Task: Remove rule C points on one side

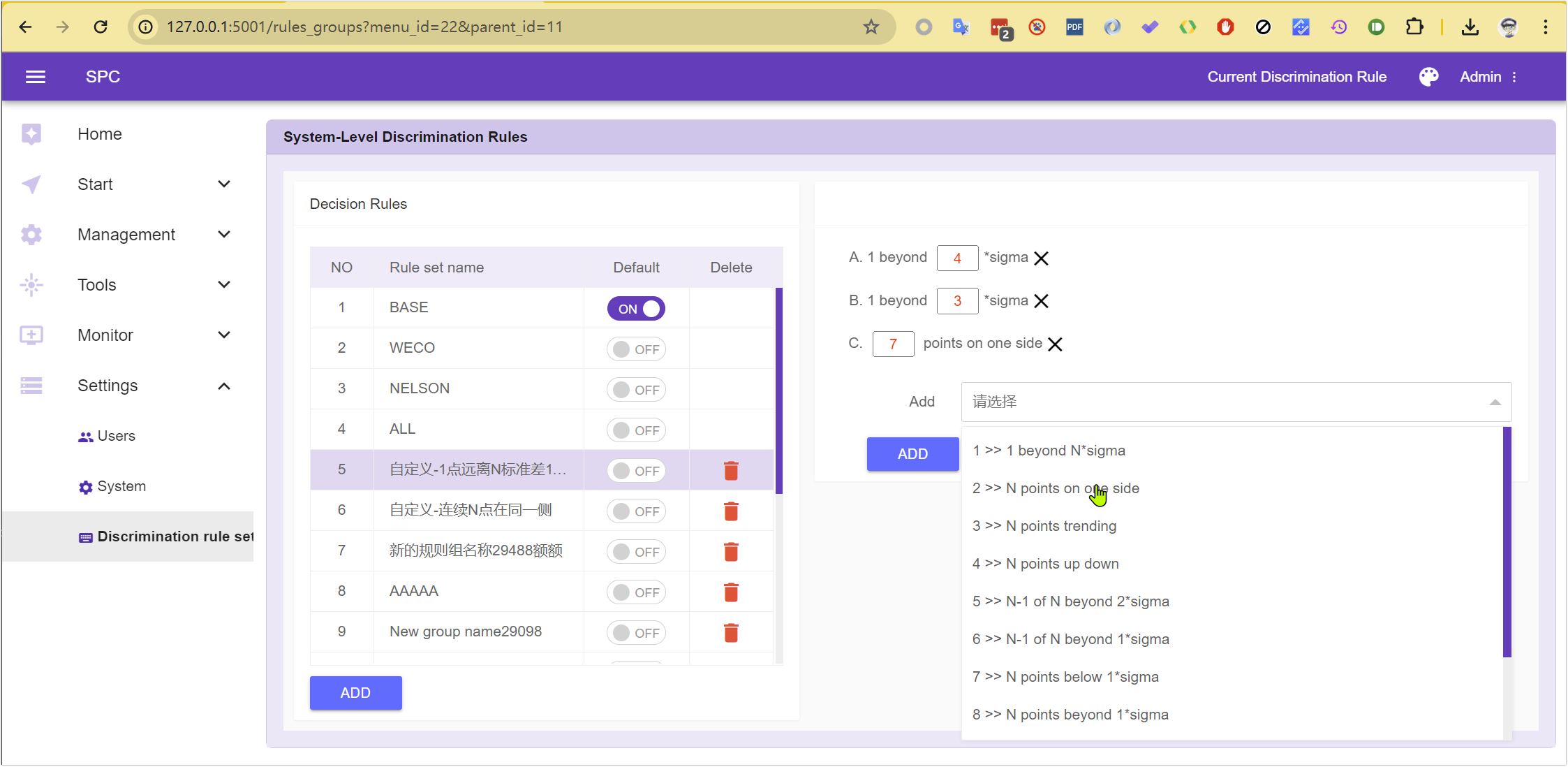Action: pyautogui.click(x=1055, y=344)
